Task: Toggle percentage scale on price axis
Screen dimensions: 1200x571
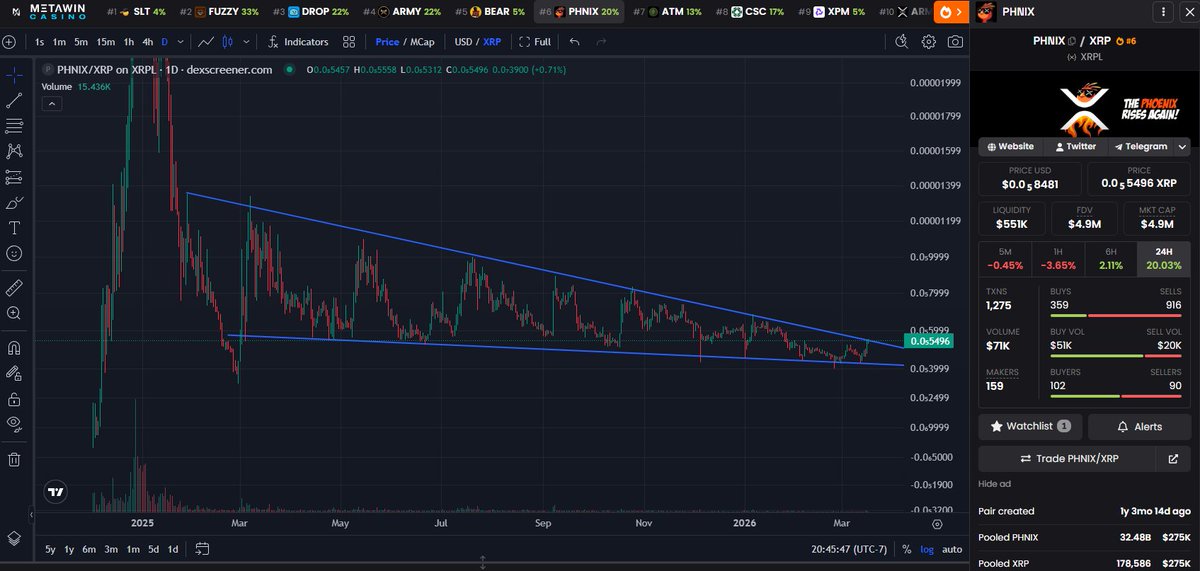Action: [x=906, y=549]
